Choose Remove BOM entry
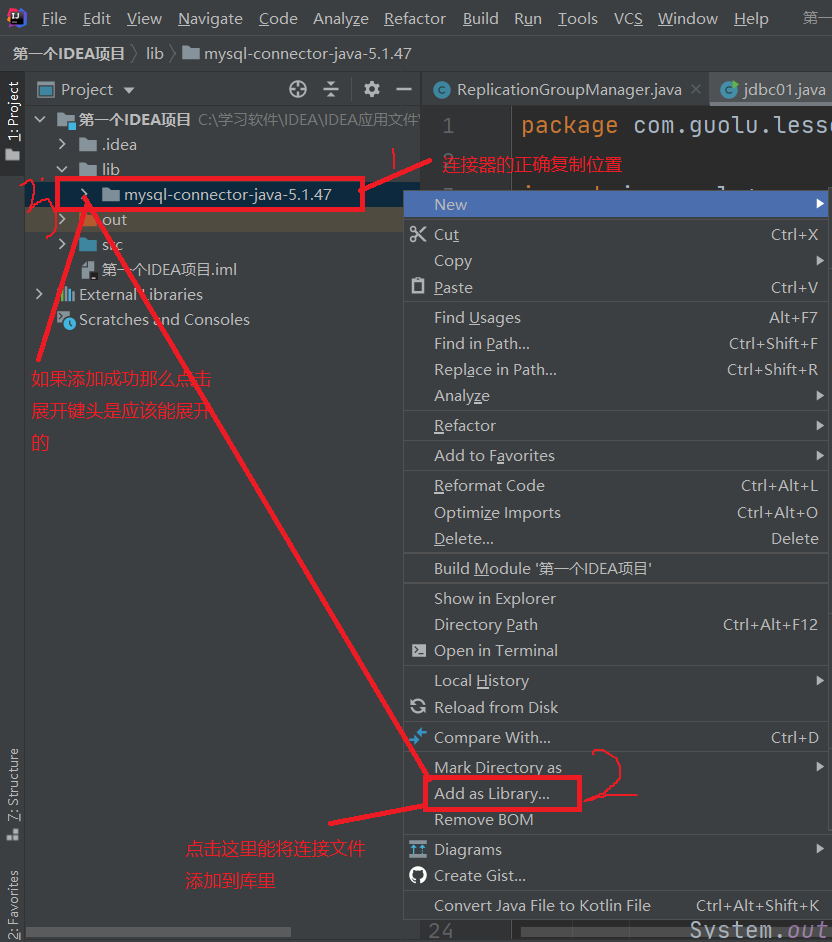Screen dimensions: 832x942 pos(616,819)
